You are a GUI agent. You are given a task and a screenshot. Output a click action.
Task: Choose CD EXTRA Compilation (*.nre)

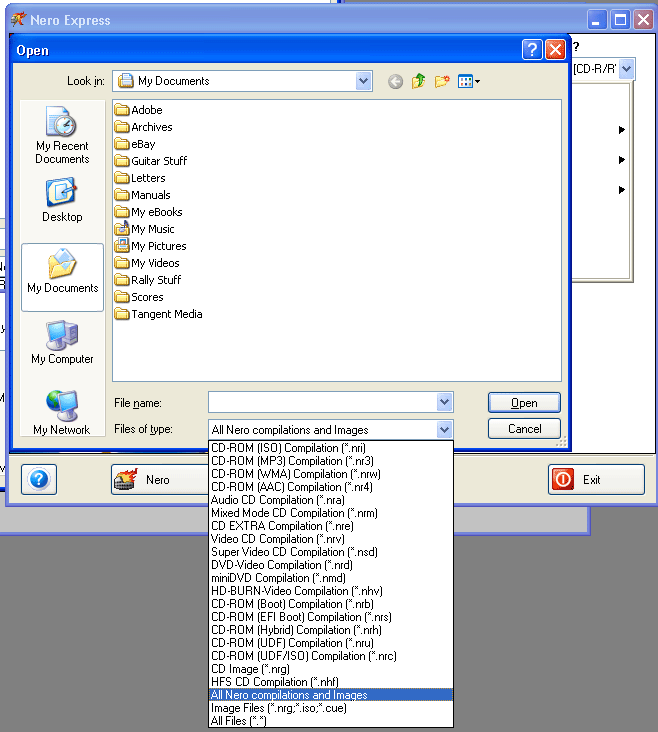[331, 526]
